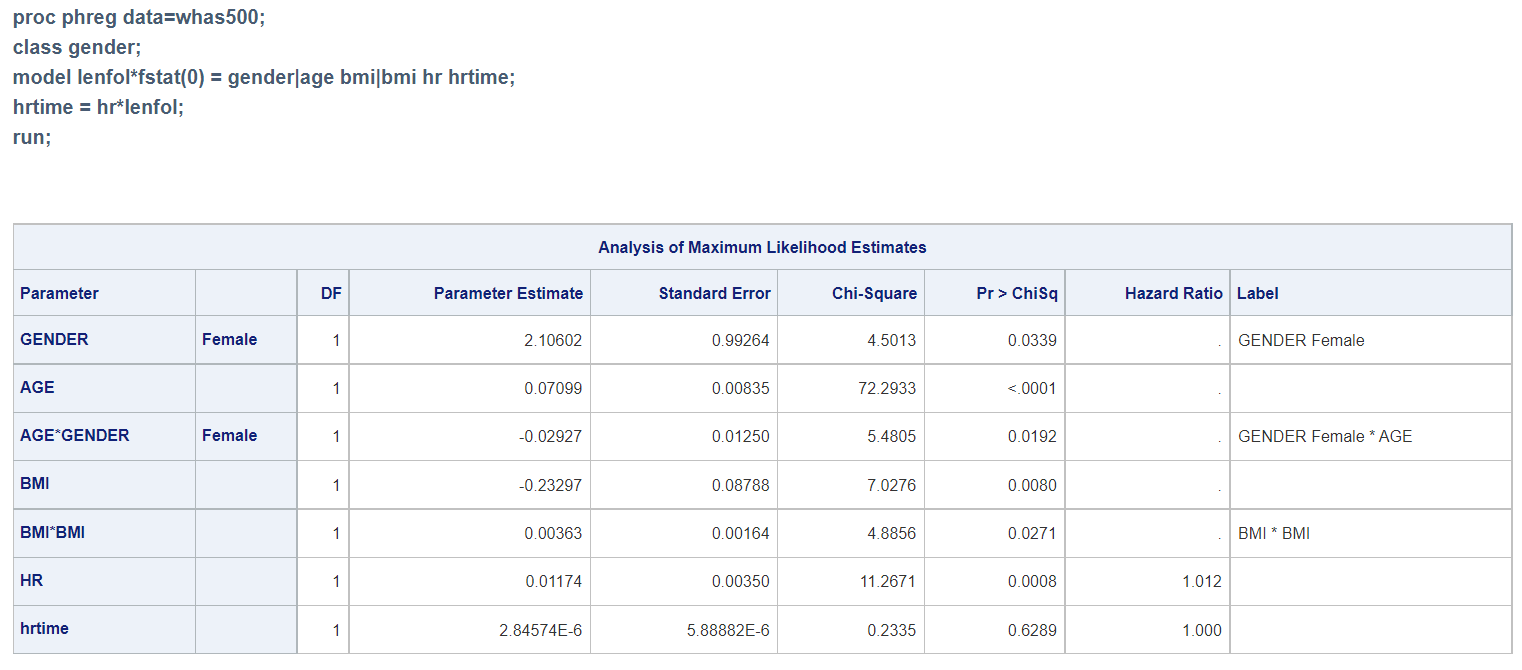Click the estimate value 0.00363
This screenshot has width=1522, height=670.
pos(553,533)
